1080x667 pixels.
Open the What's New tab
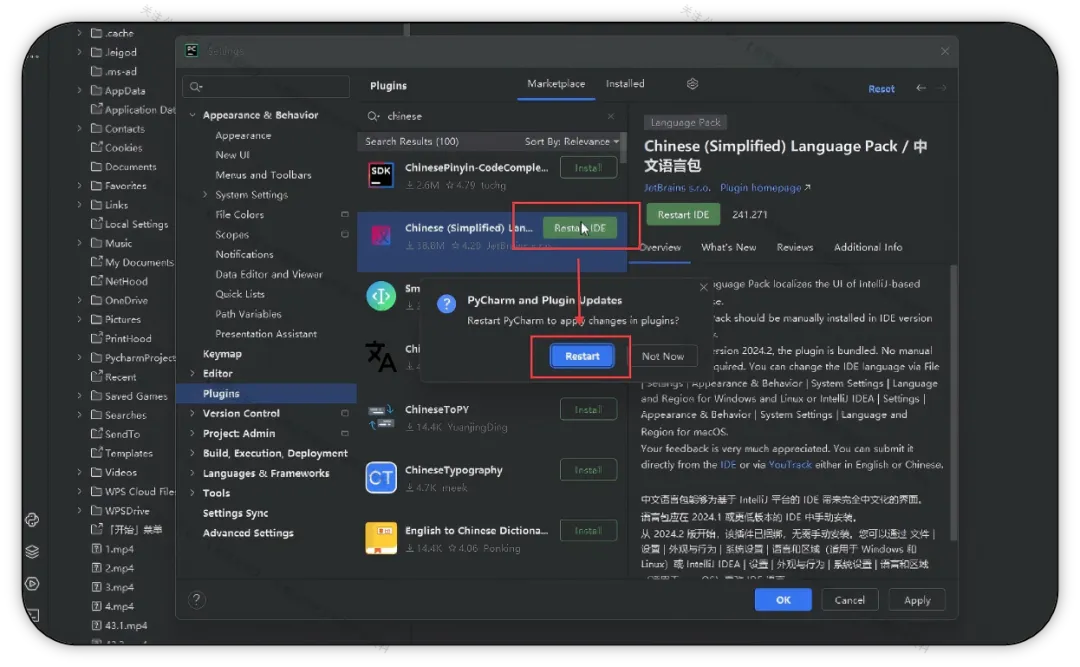coord(728,247)
